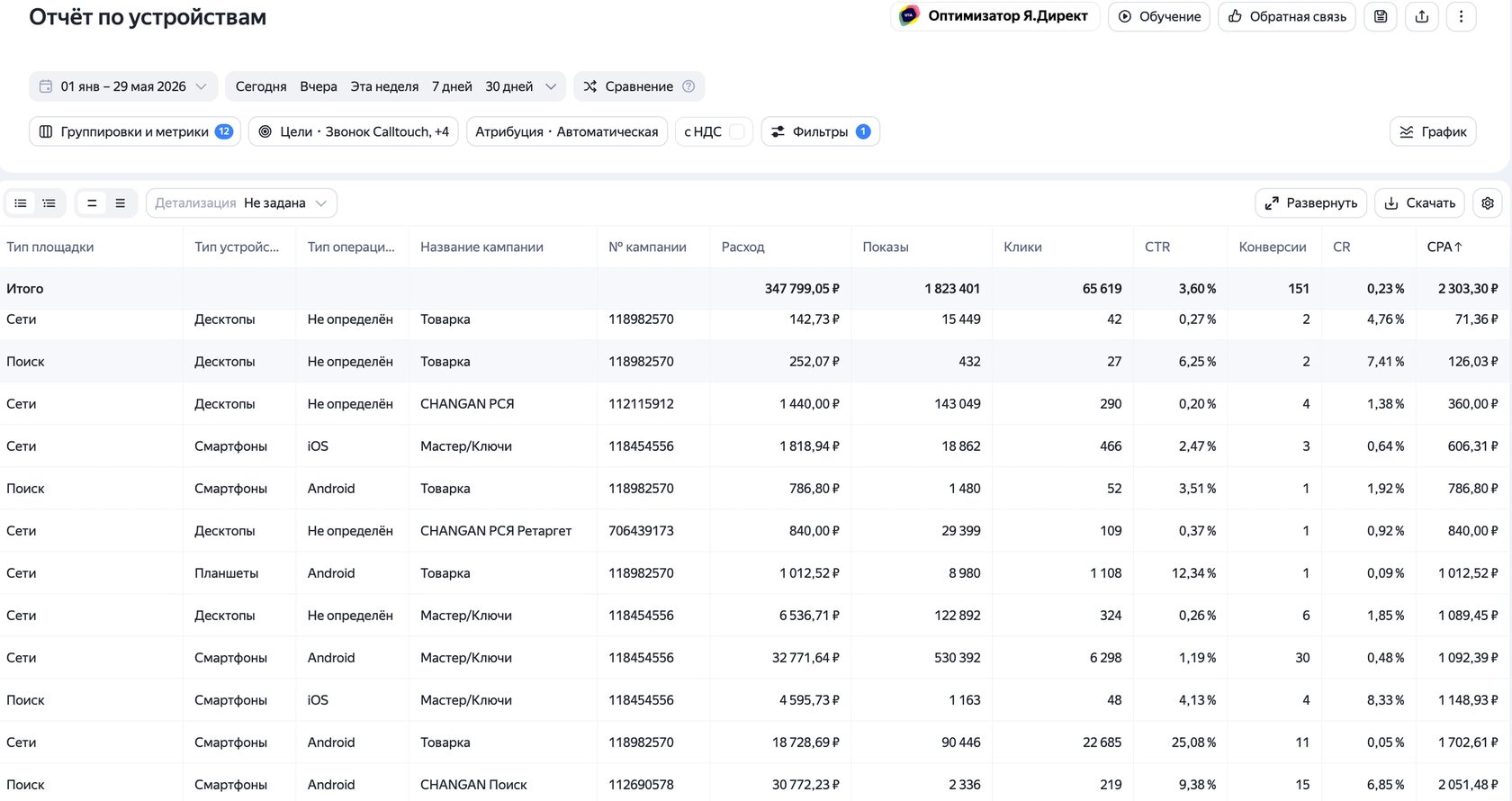Select the 30 дней period
1512x801 pixels.
click(509, 86)
